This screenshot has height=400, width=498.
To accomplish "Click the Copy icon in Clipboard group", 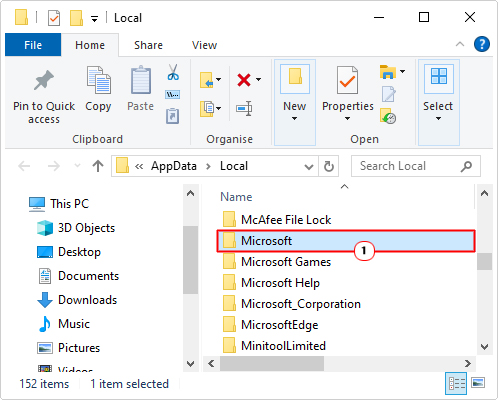I will click(x=99, y=80).
